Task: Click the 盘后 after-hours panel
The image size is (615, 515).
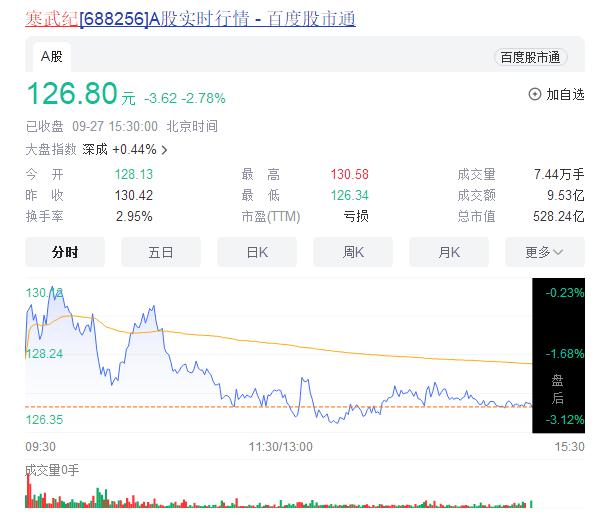Action: (x=558, y=355)
